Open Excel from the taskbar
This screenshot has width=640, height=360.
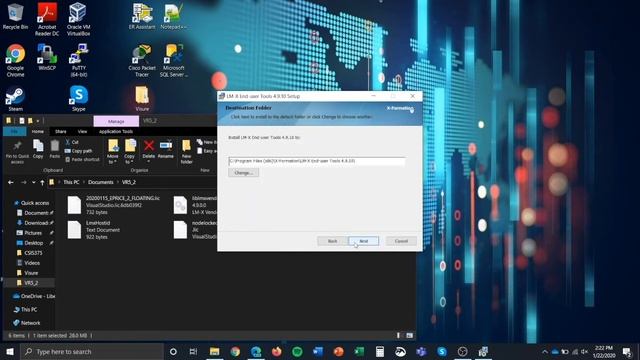359,352
